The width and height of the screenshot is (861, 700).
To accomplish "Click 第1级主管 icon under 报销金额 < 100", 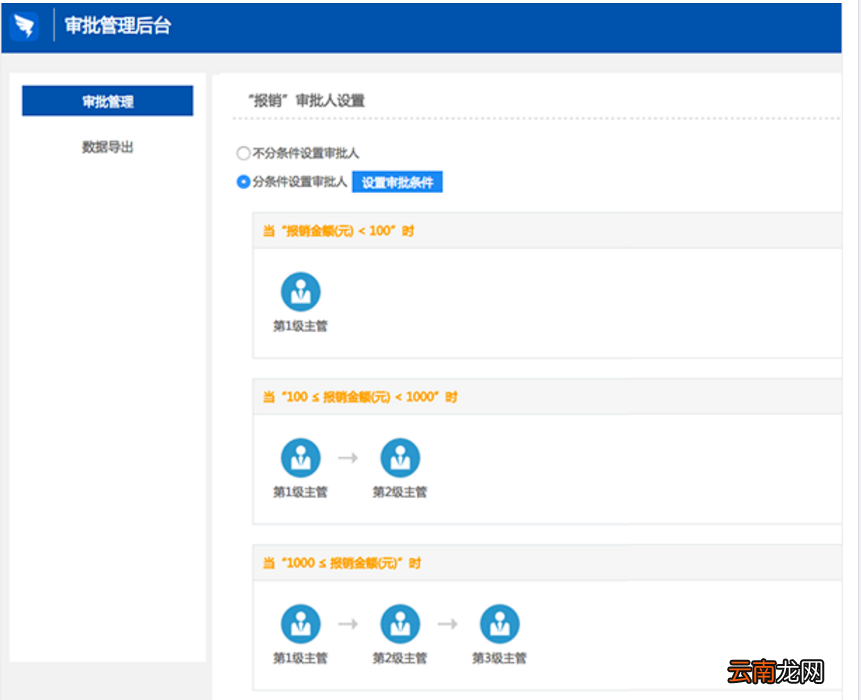I will (301, 292).
